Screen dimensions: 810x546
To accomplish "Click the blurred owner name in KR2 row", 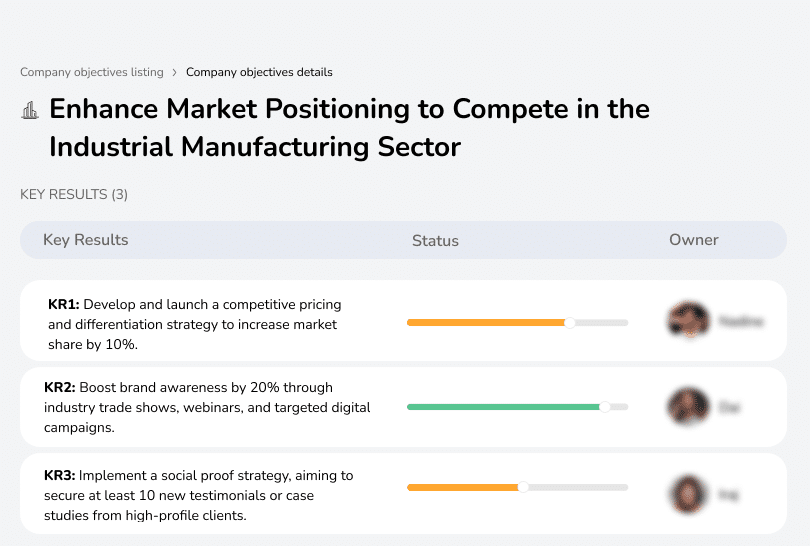I will click(729, 407).
